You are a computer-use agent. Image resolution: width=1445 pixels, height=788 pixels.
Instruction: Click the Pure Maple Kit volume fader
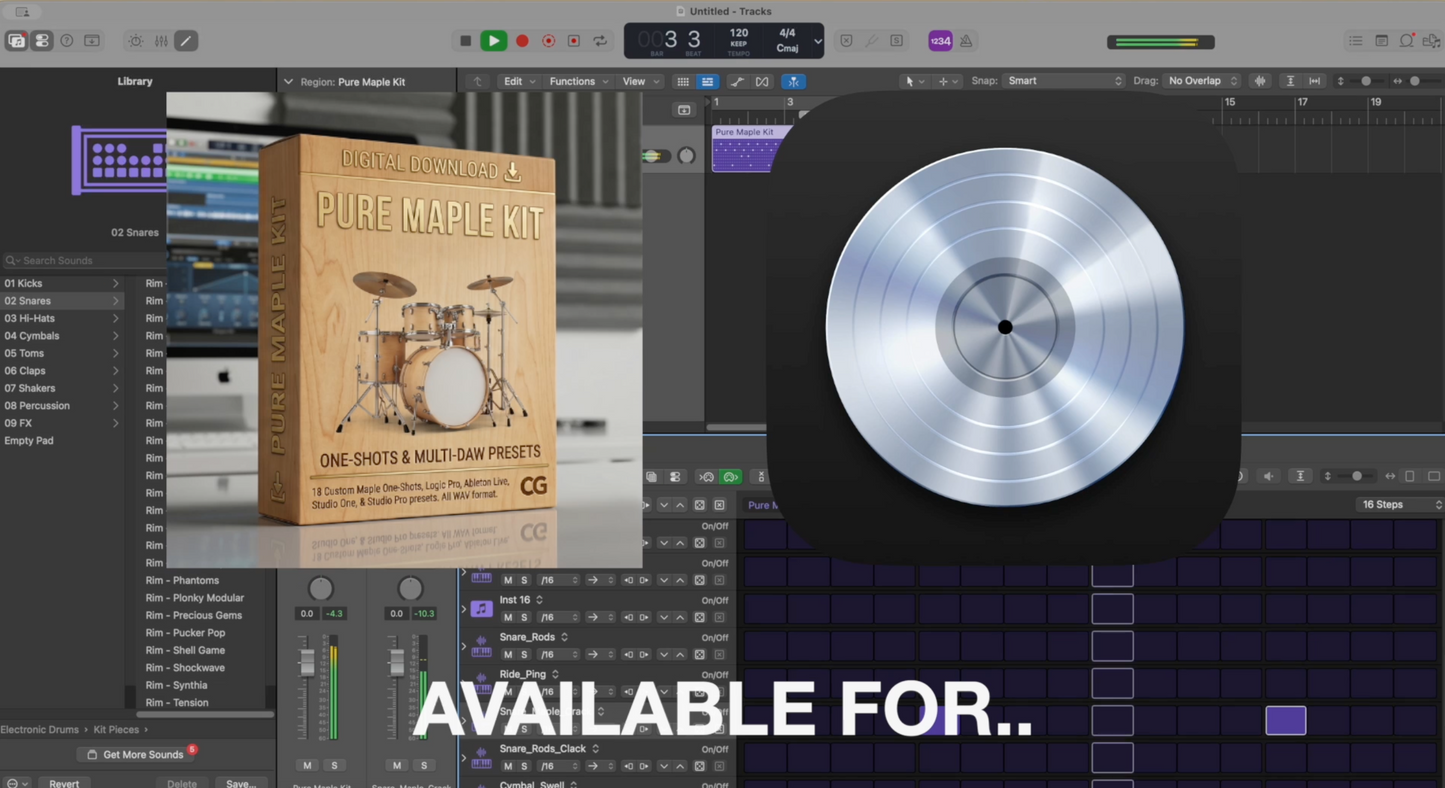click(x=307, y=661)
